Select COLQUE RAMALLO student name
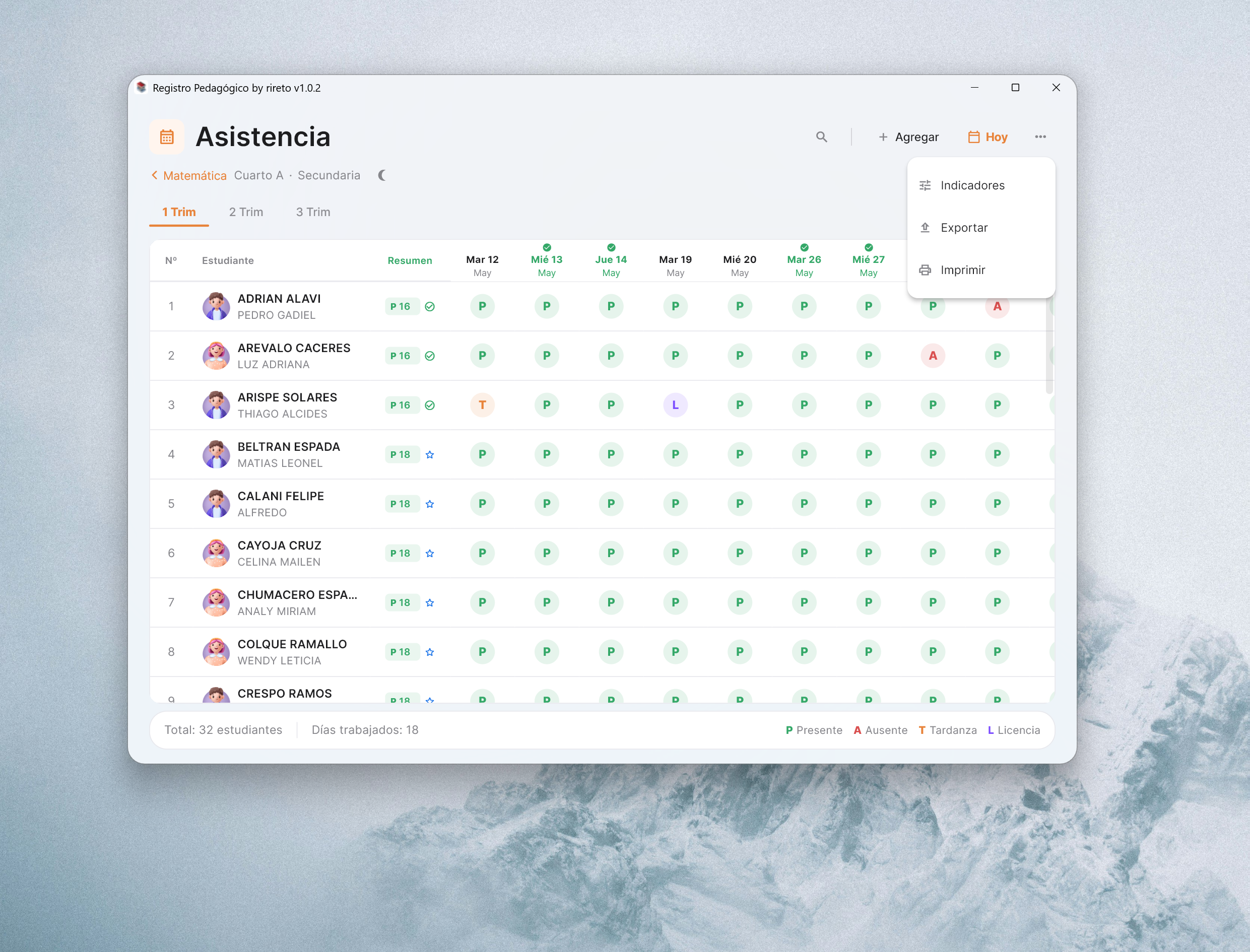 pos(292,644)
